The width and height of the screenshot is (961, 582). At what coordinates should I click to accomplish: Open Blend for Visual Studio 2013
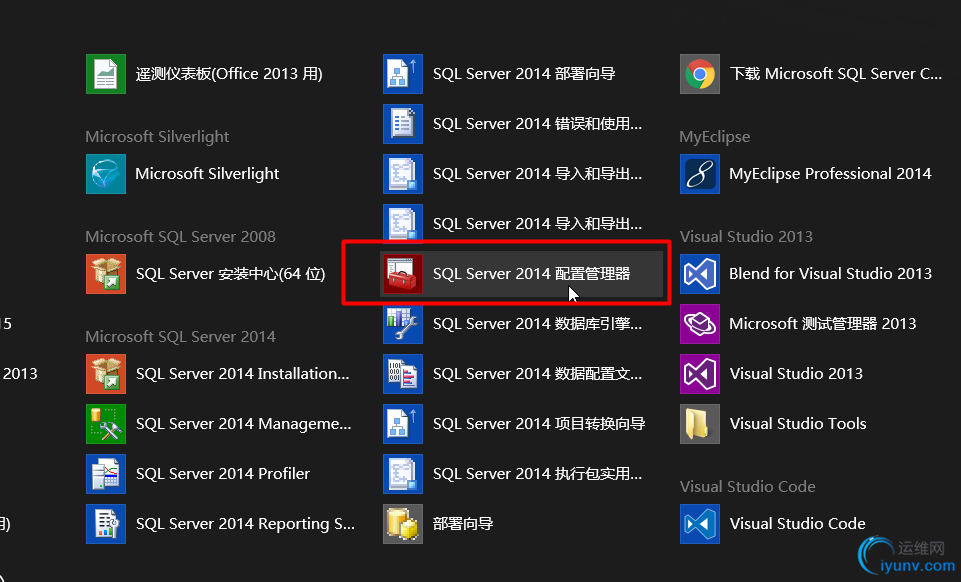click(807, 274)
